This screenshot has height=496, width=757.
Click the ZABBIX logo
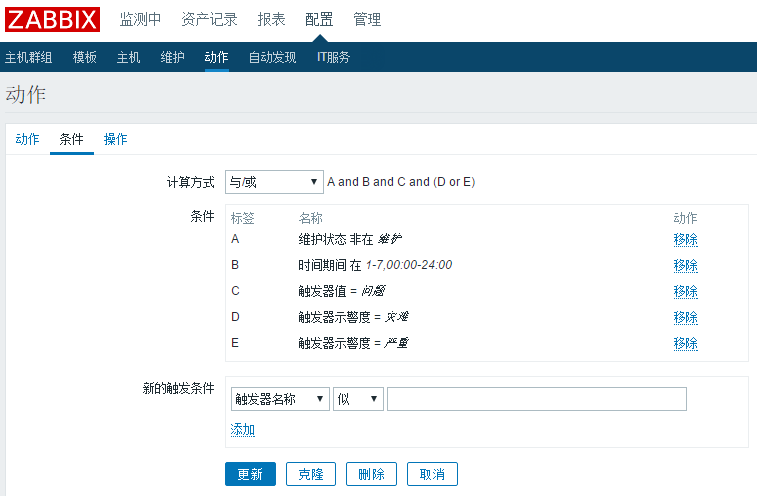(53, 20)
